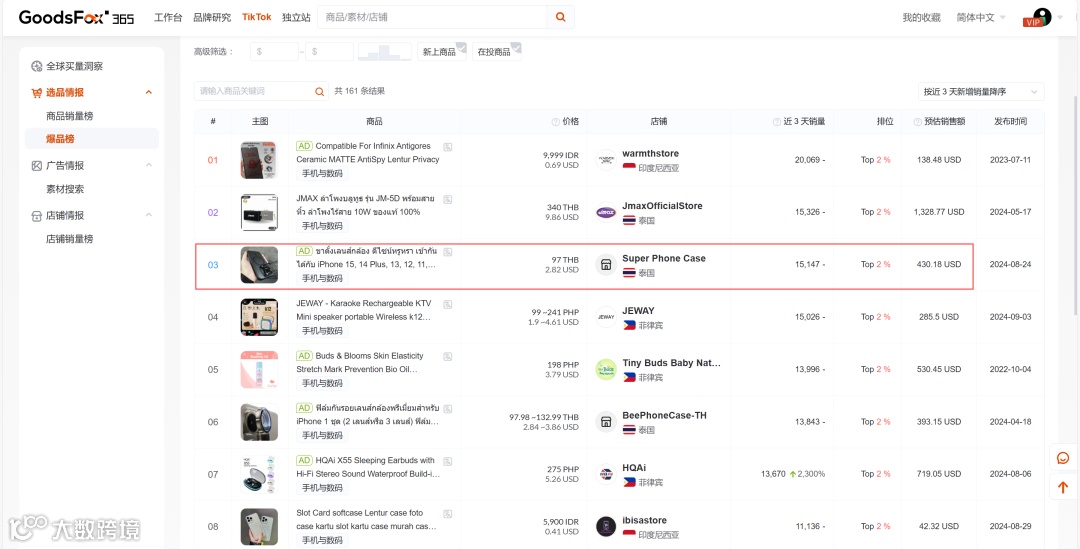Open the JMAX JM-5D speaker product title
This screenshot has height=549, width=1080.
point(365,205)
